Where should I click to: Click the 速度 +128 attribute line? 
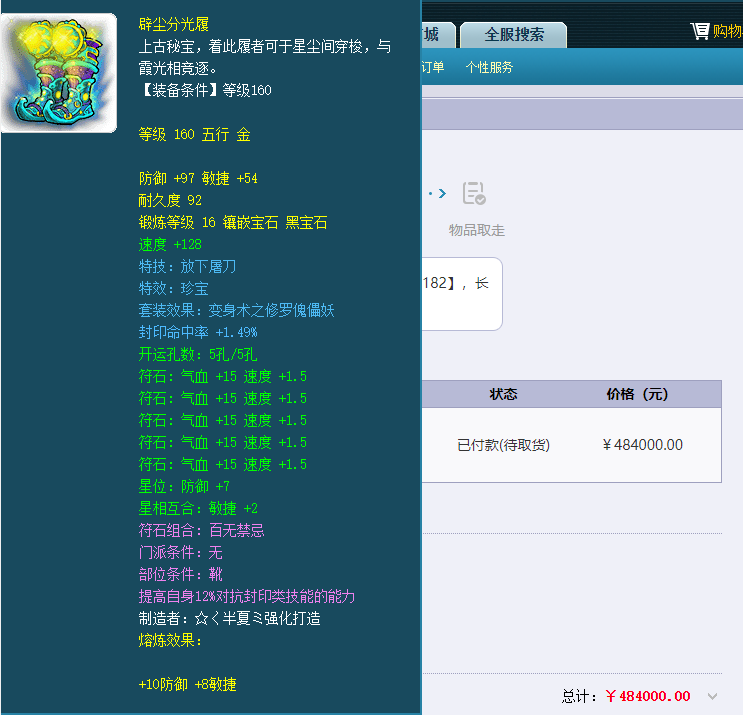170,244
